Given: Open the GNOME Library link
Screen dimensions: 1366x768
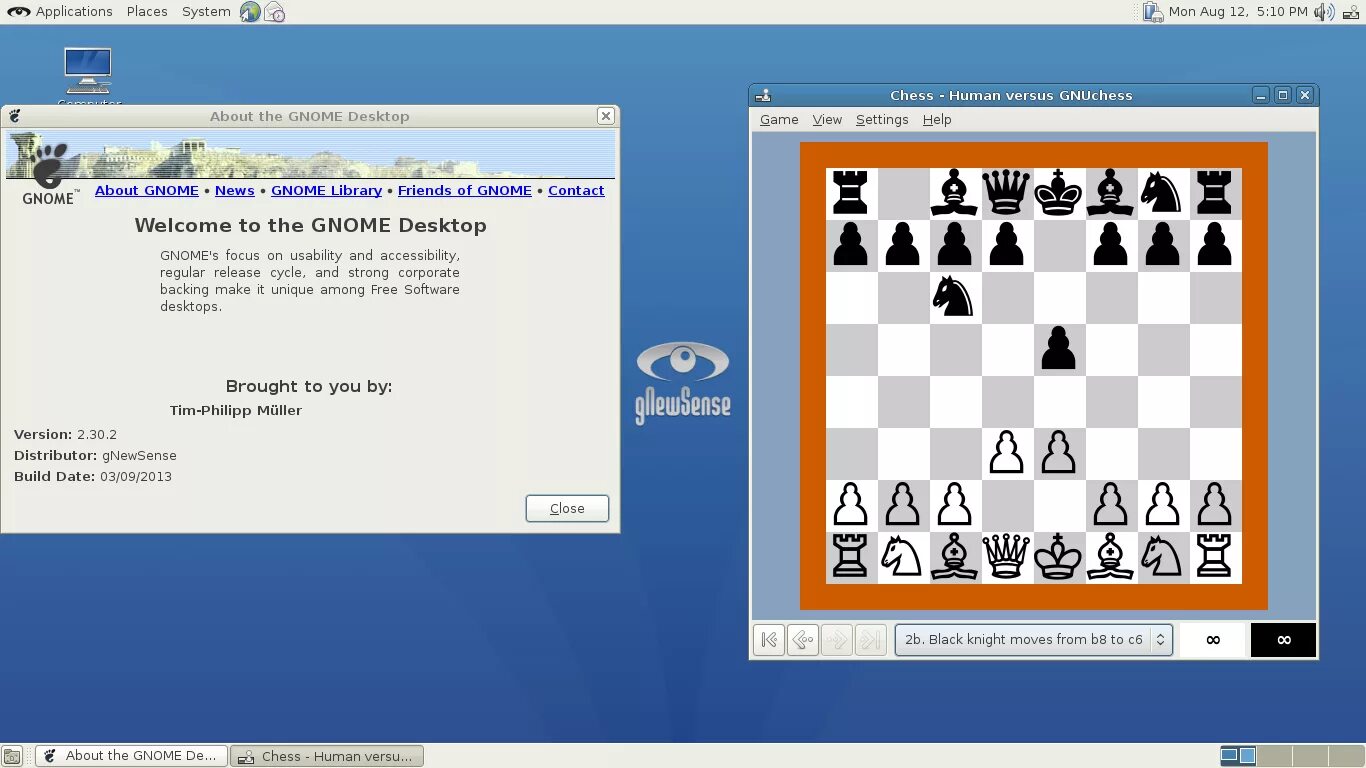Looking at the screenshot, I should (327, 190).
